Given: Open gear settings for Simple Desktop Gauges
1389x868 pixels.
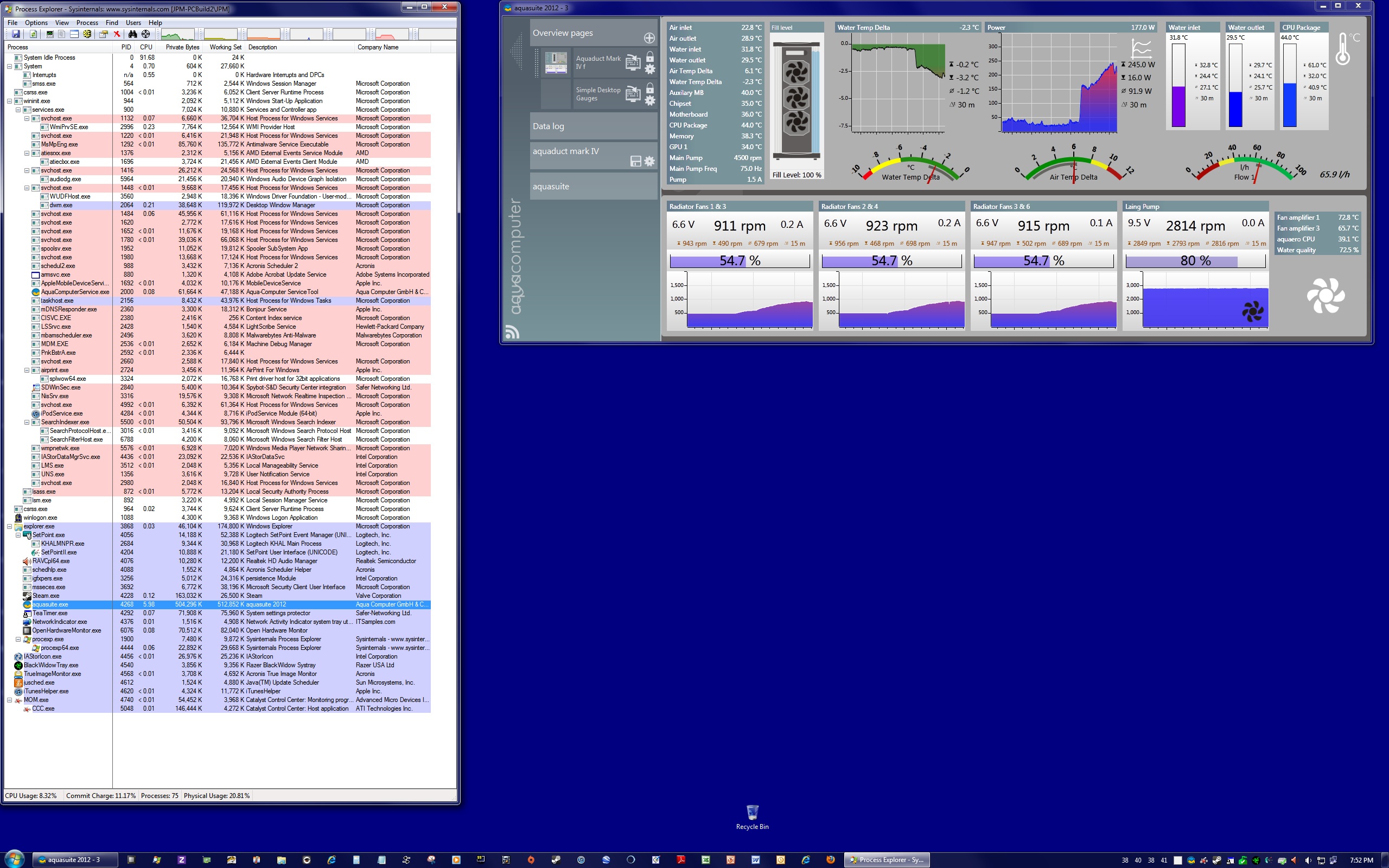Looking at the screenshot, I should [x=649, y=101].
